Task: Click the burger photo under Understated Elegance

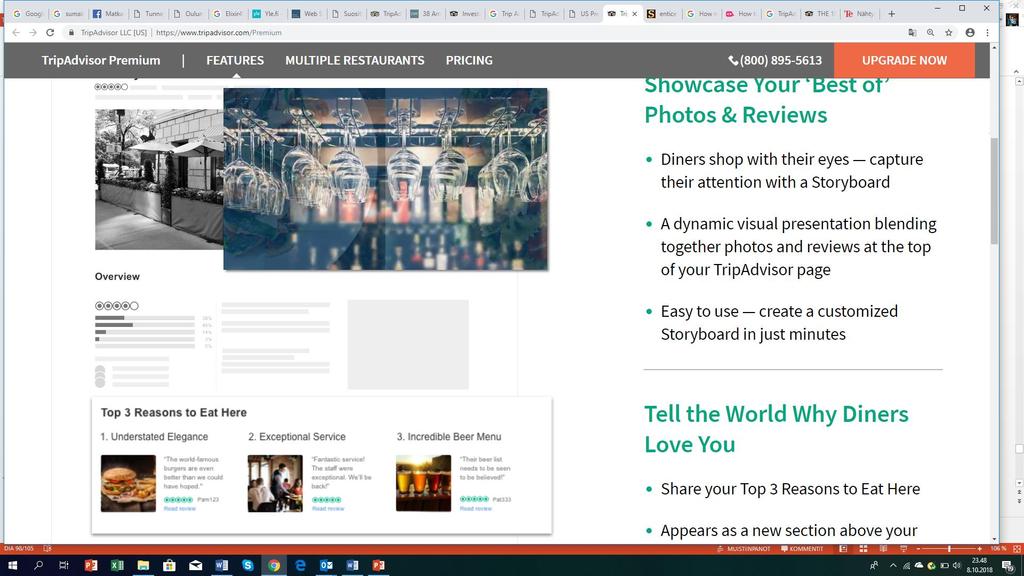Action: coord(128,483)
